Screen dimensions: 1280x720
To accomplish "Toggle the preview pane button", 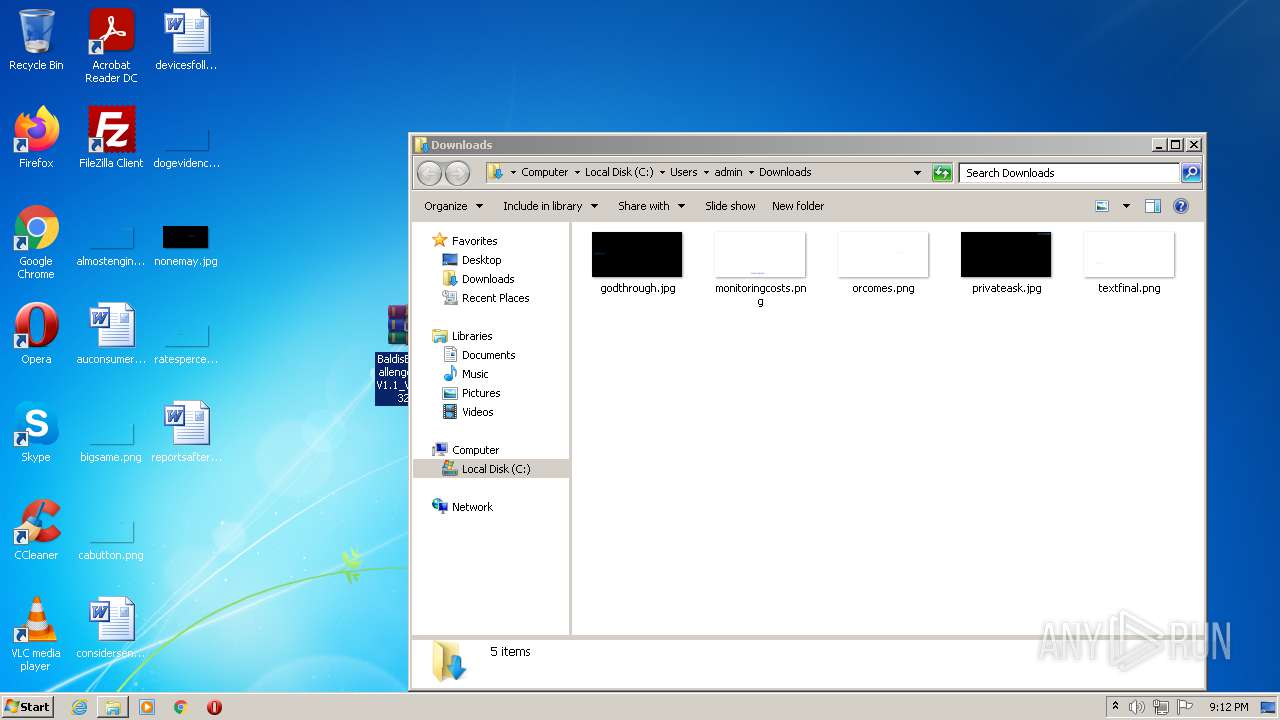I will click(x=1152, y=206).
